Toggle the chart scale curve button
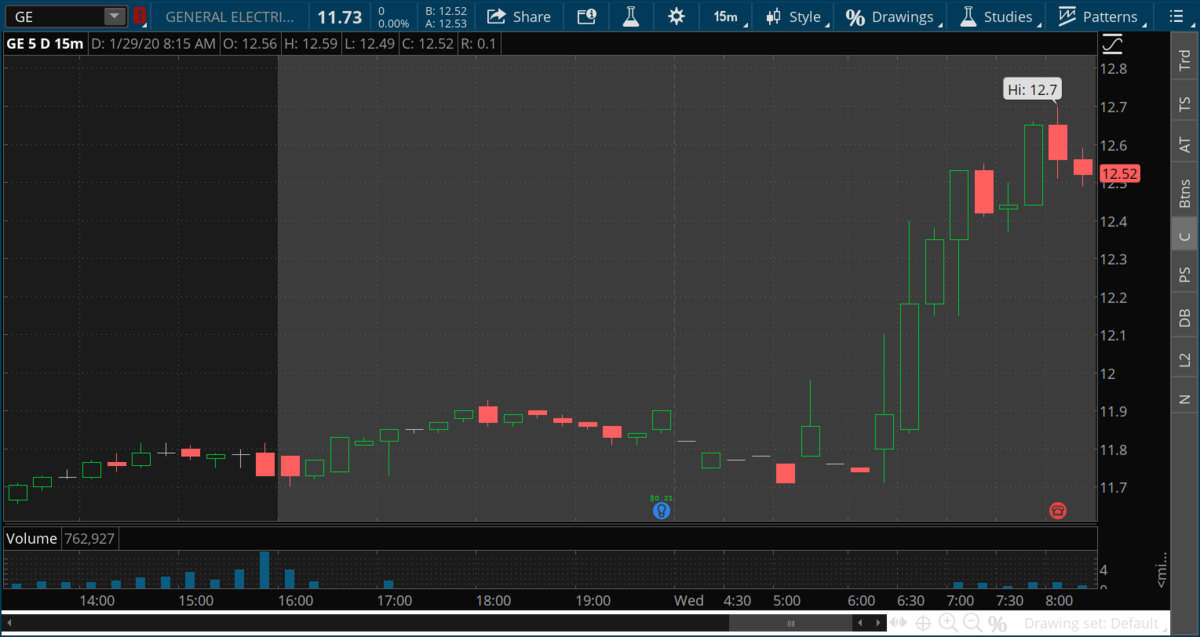The image size is (1200, 637). (1112, 45)
